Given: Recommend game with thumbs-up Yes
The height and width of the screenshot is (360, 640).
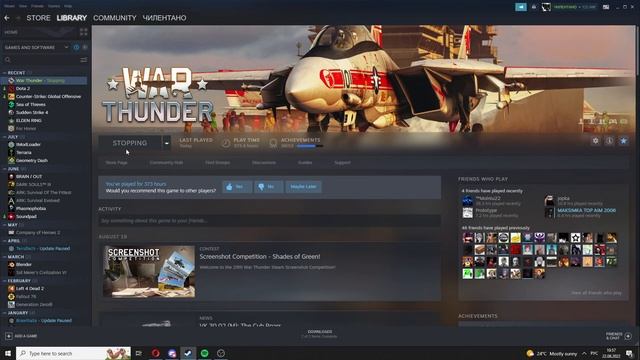Looking at the screenshot, I should tap(237, 187).
